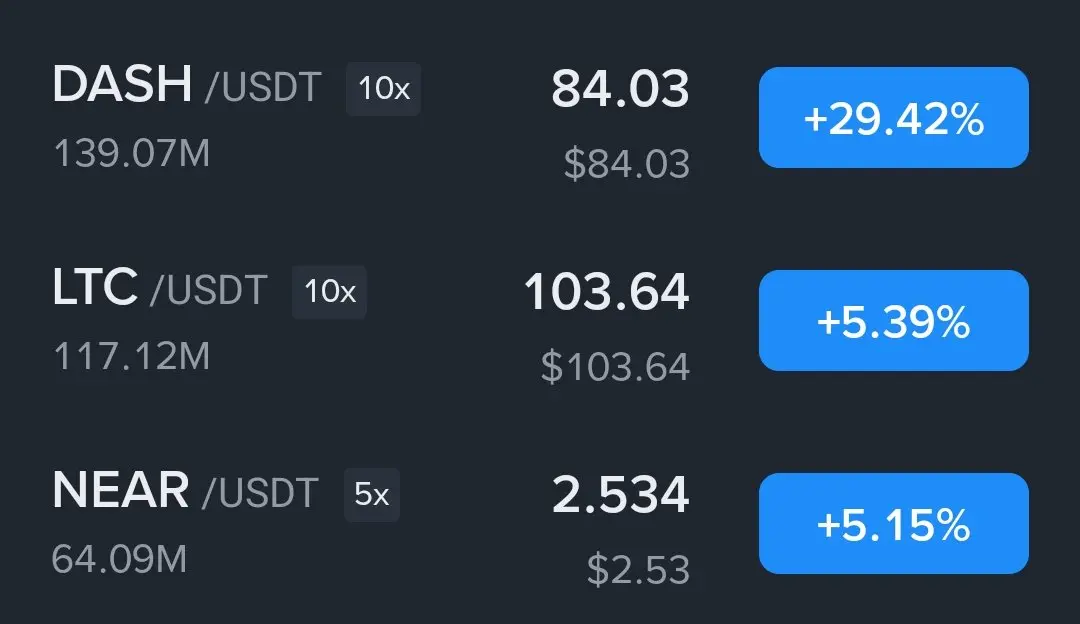The width and height of the screenshot is (1080, 624).
Task: Select the +29.42% change button
Action: coord(893,117)
